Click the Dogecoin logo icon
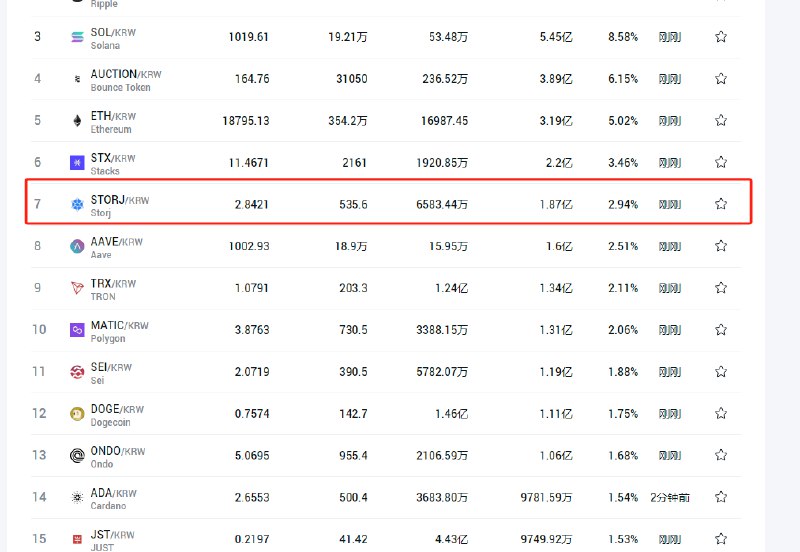The height and width of the screenshot is (552, 800). [77, 414]
